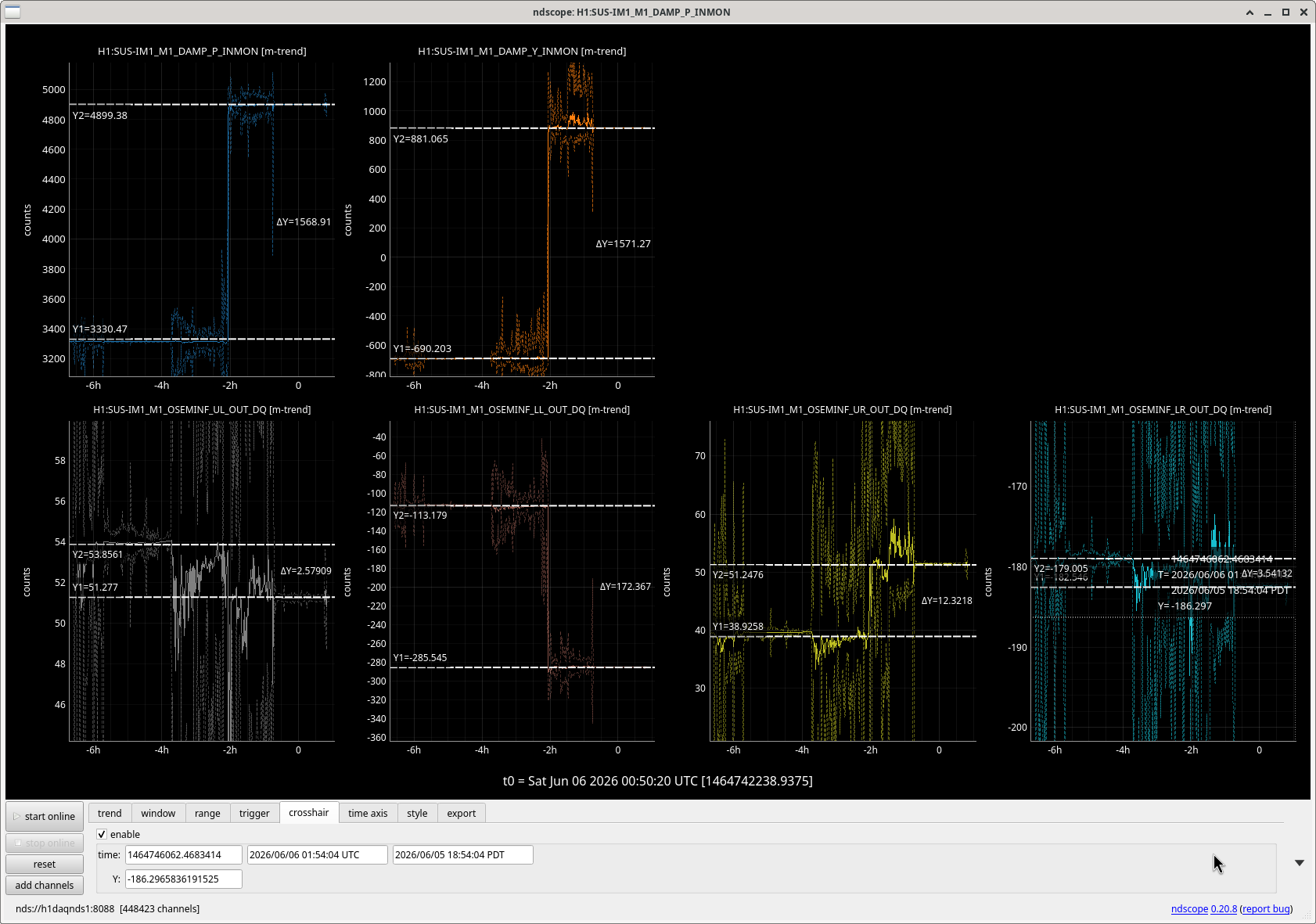Expand the bottom control panel arrow
The image size is (1316, 924).
[x=1299, y=863]
